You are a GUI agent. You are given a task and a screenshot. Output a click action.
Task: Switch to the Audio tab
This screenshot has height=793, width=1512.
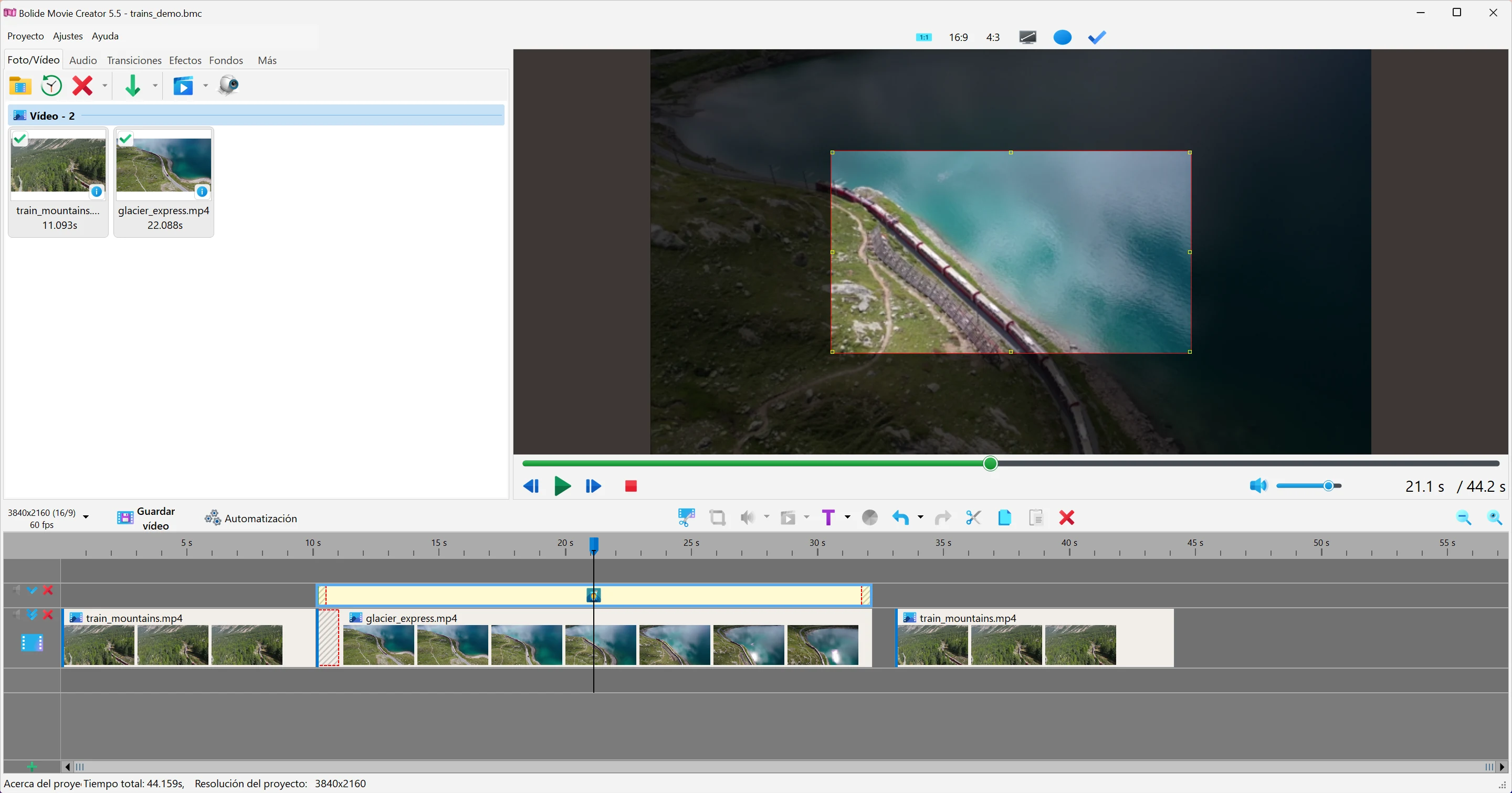[83, 60]
